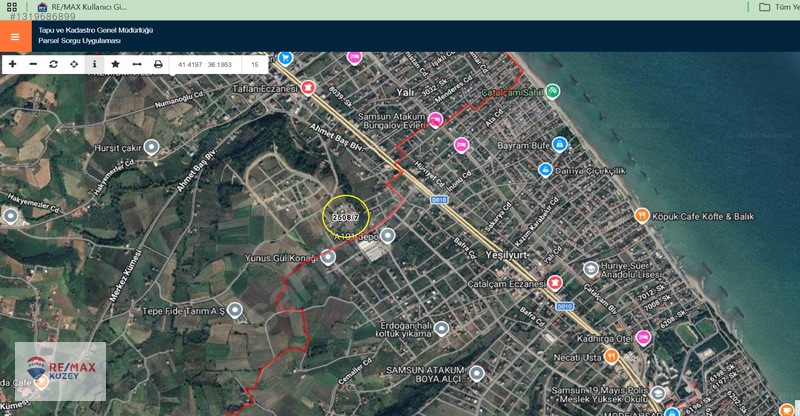Click the Kadhirga Otel pink marker
Image resolution: width=800 pixels, height=416 pixels.
coord(643,337)
